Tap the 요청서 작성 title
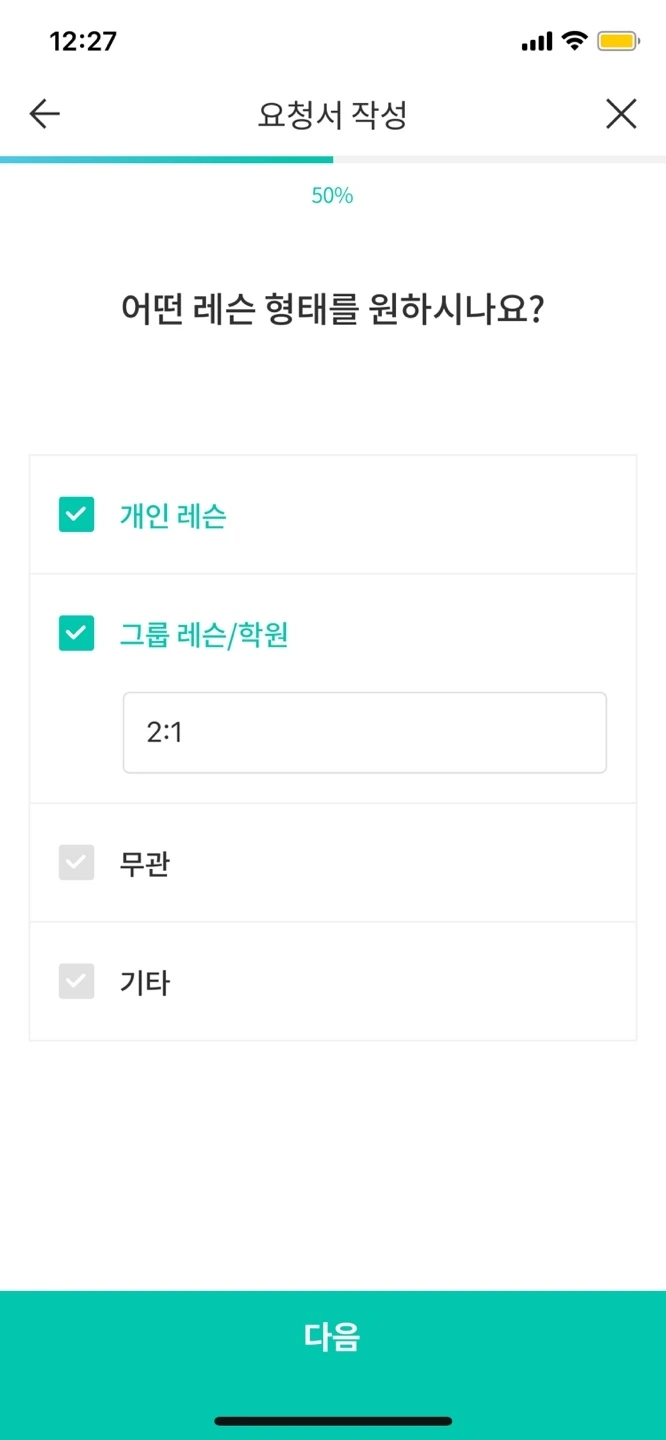Screen dimensions: 666x1440 point(333,113)
